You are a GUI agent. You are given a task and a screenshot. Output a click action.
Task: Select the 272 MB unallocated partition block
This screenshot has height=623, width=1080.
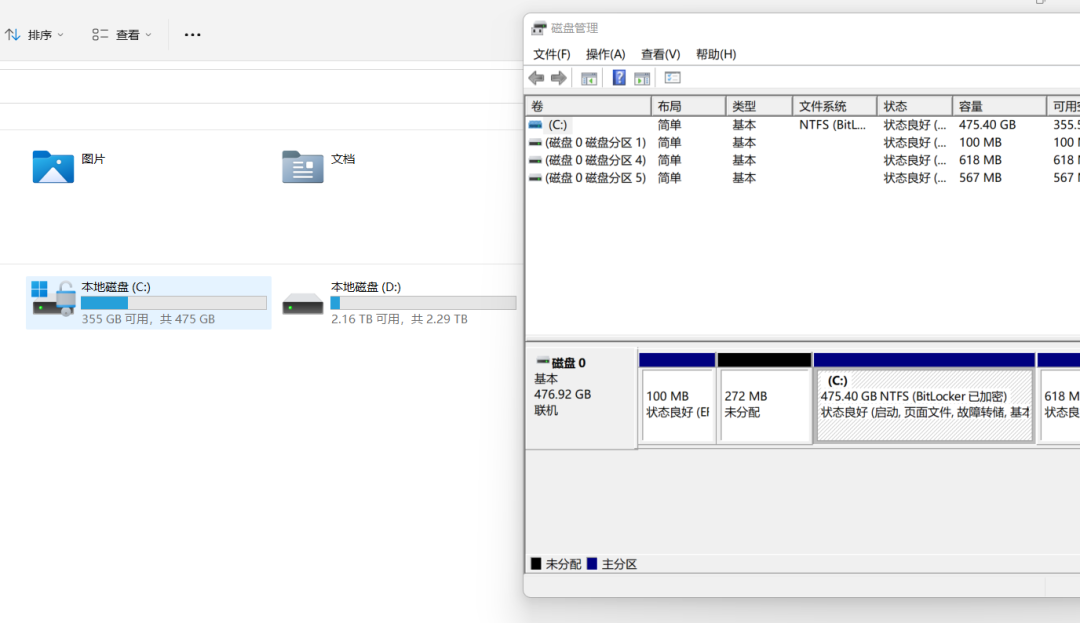coord(764,404)
